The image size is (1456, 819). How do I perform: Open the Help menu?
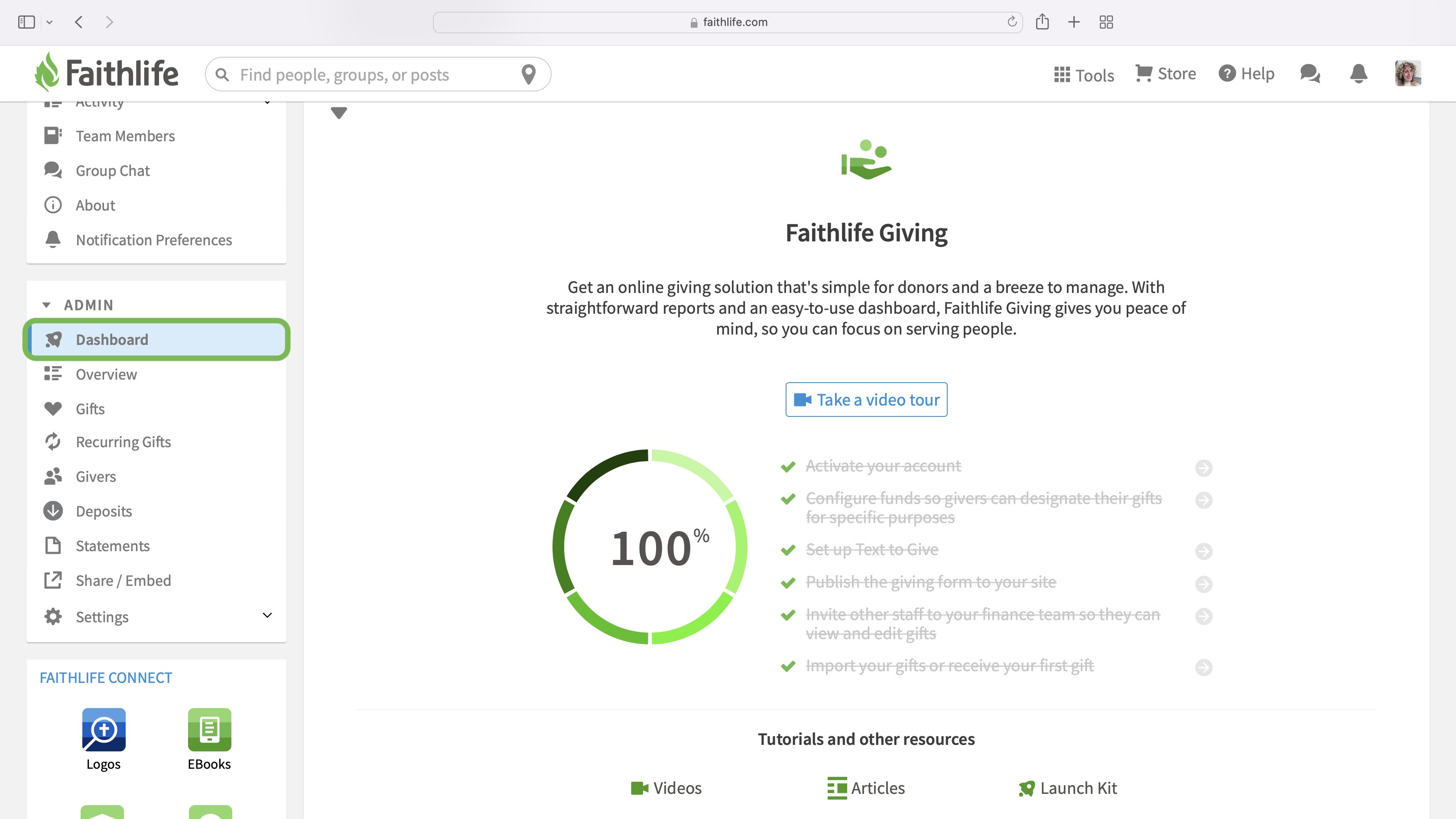point(1246,74)
